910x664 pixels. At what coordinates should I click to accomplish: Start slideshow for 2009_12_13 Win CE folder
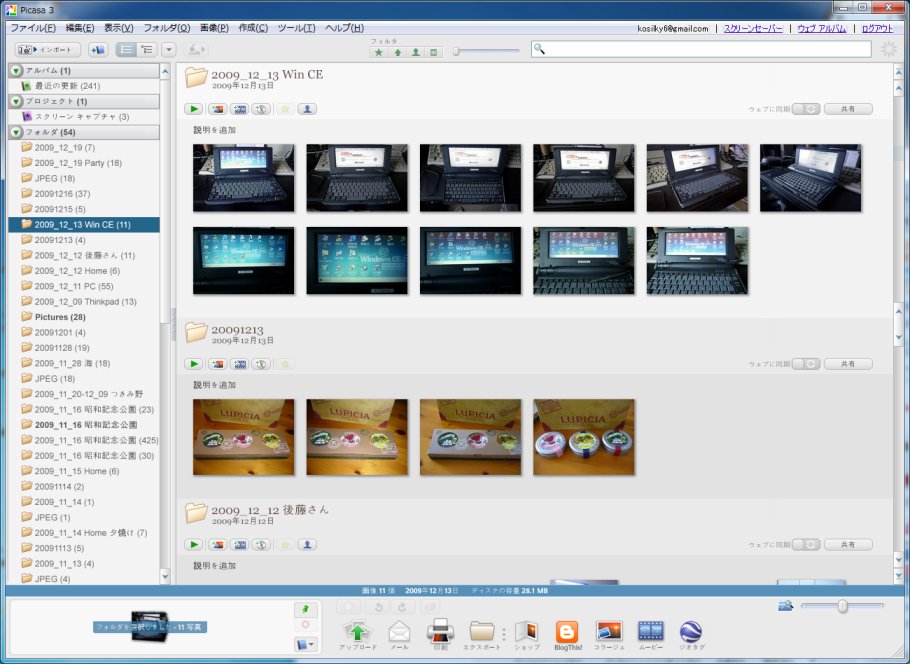193,109
